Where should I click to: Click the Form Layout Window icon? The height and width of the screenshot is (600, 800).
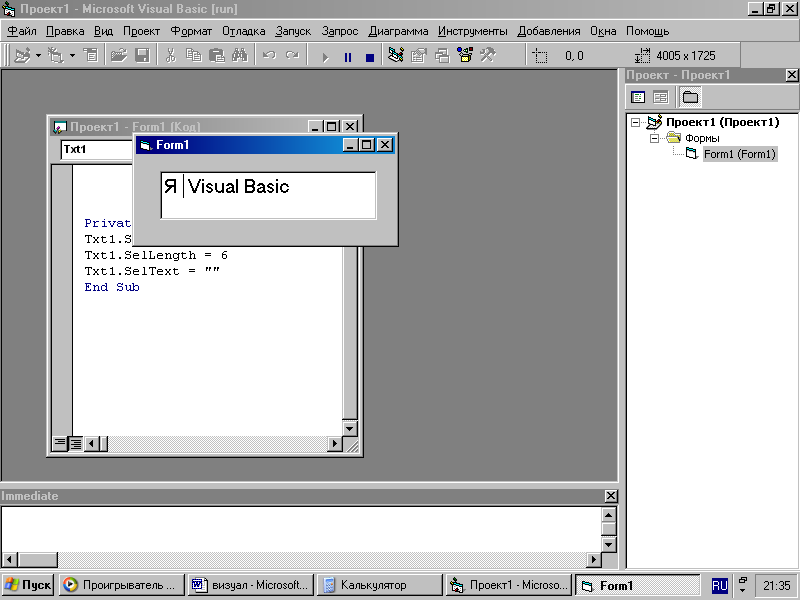(442, 55)
